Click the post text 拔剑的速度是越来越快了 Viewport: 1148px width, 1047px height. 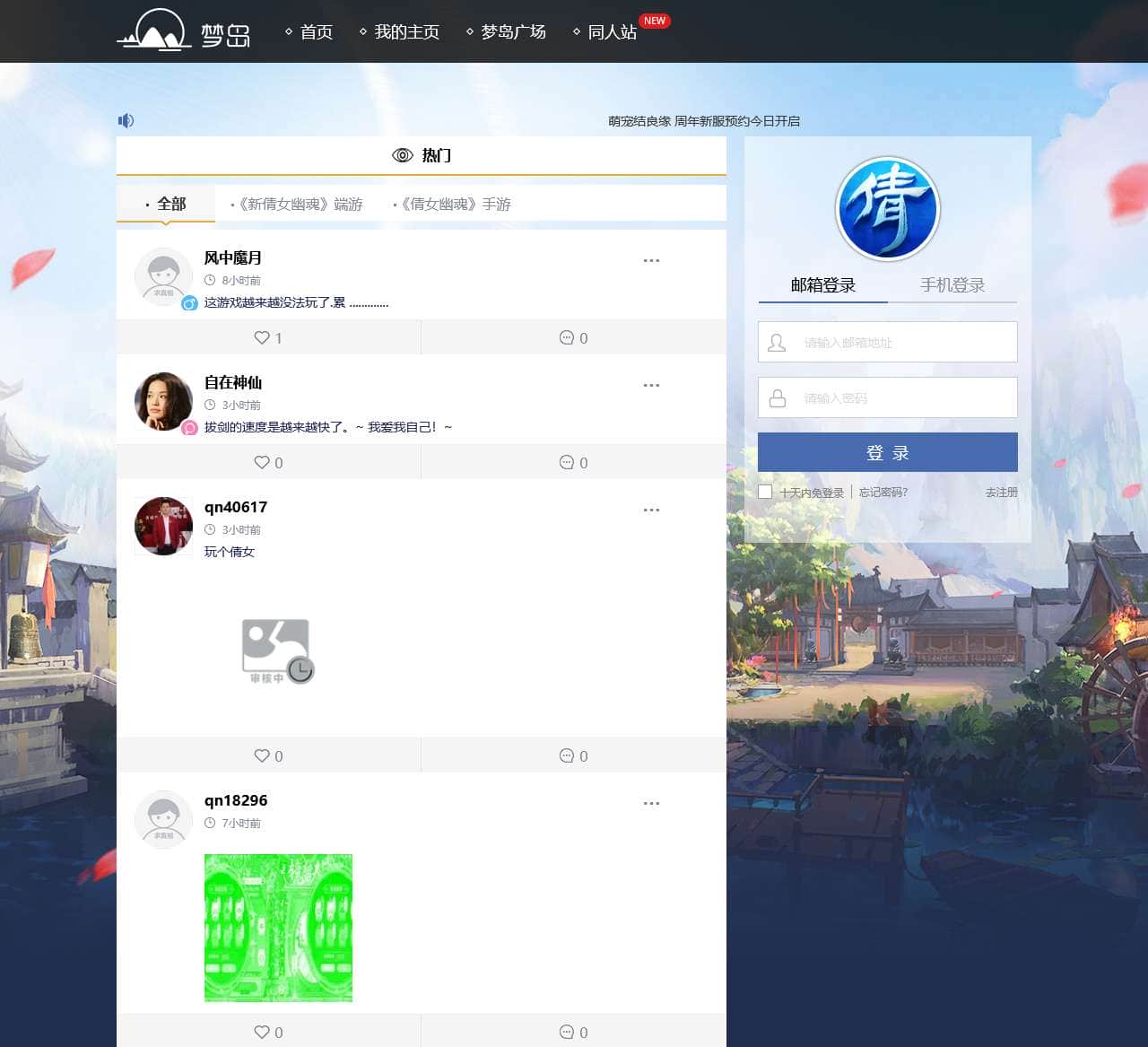[328, 427]
